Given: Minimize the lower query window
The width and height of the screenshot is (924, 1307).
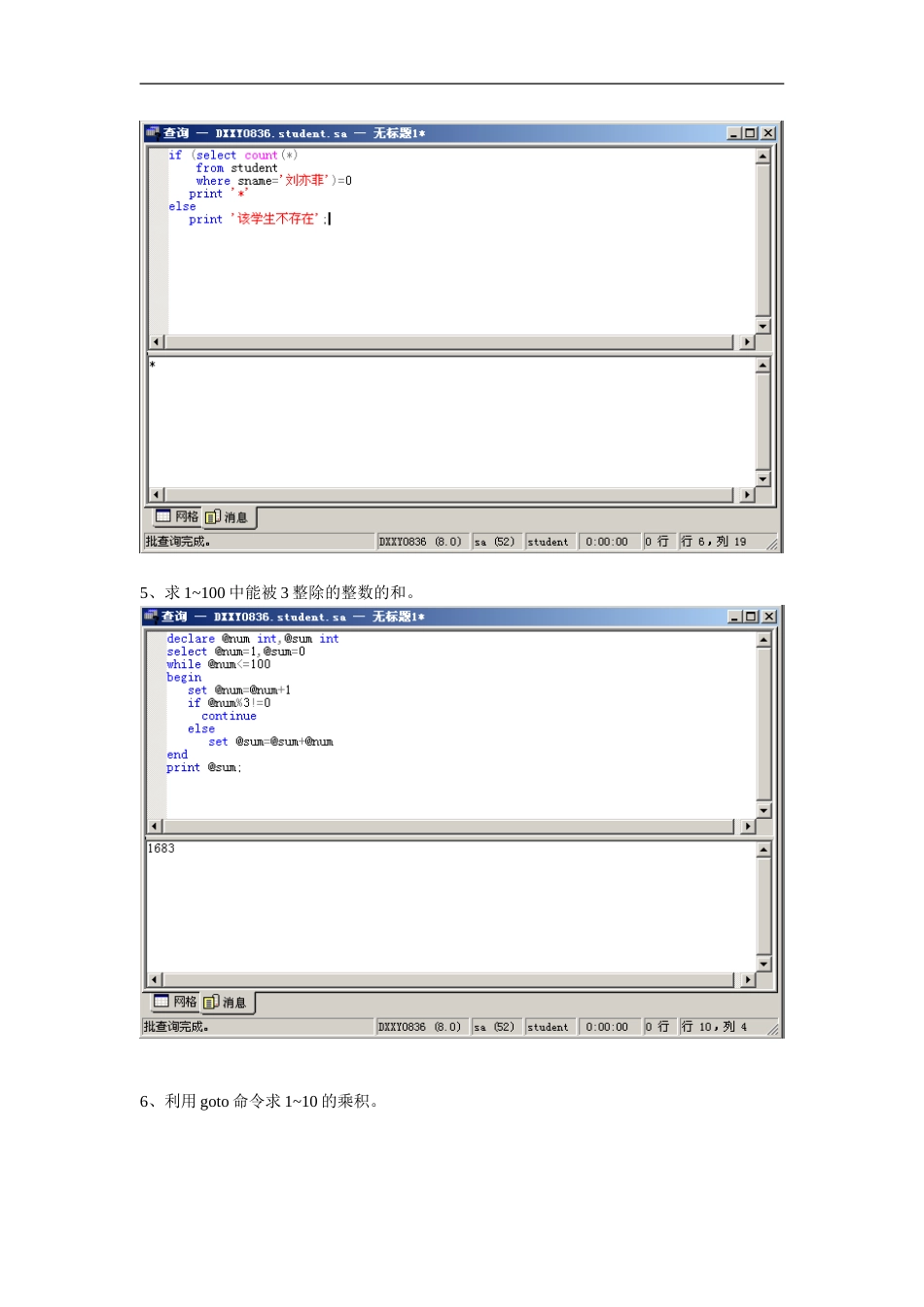Looking at the screenshot, I should (735, 617).
